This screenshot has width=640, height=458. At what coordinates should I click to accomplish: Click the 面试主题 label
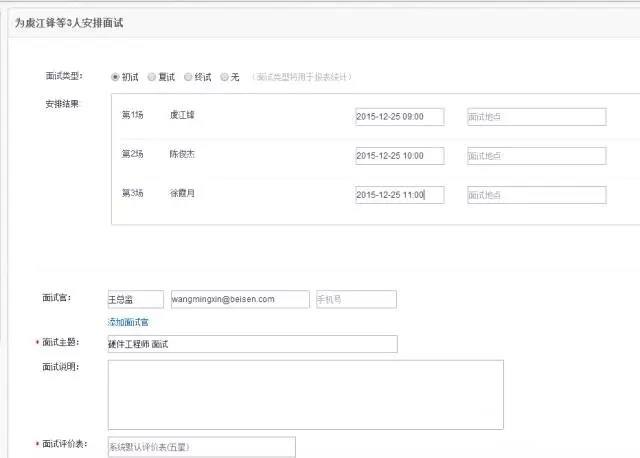[60, 342]
